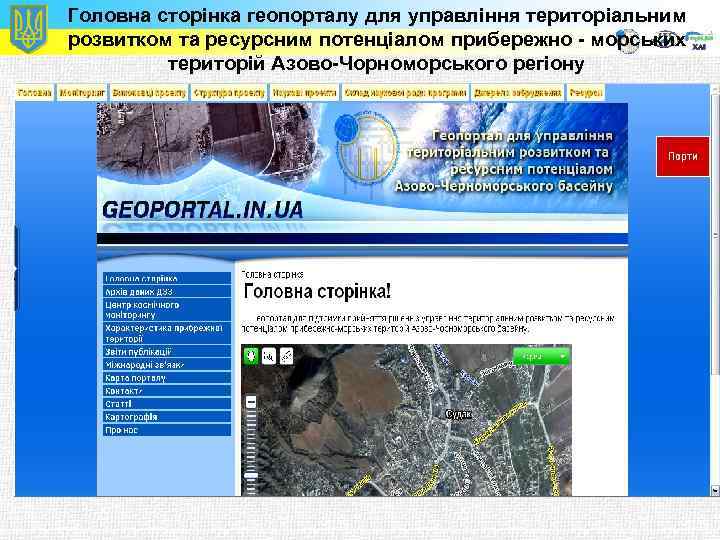Screen dimensions: 720x540
Task: Select the pan hand tool on map
Action: coord(251,356)
